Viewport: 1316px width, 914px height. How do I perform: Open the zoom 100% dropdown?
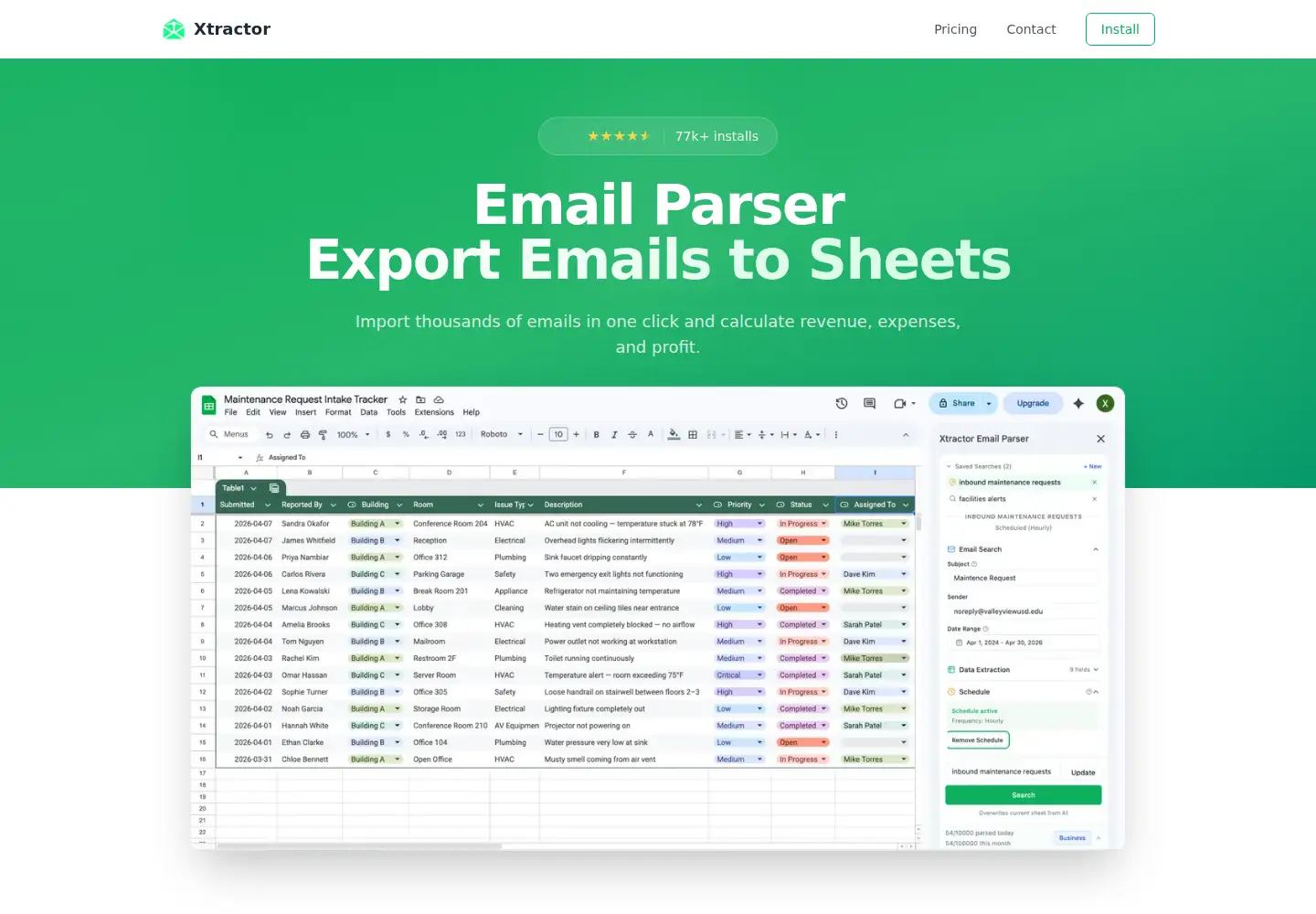(354, 435)
